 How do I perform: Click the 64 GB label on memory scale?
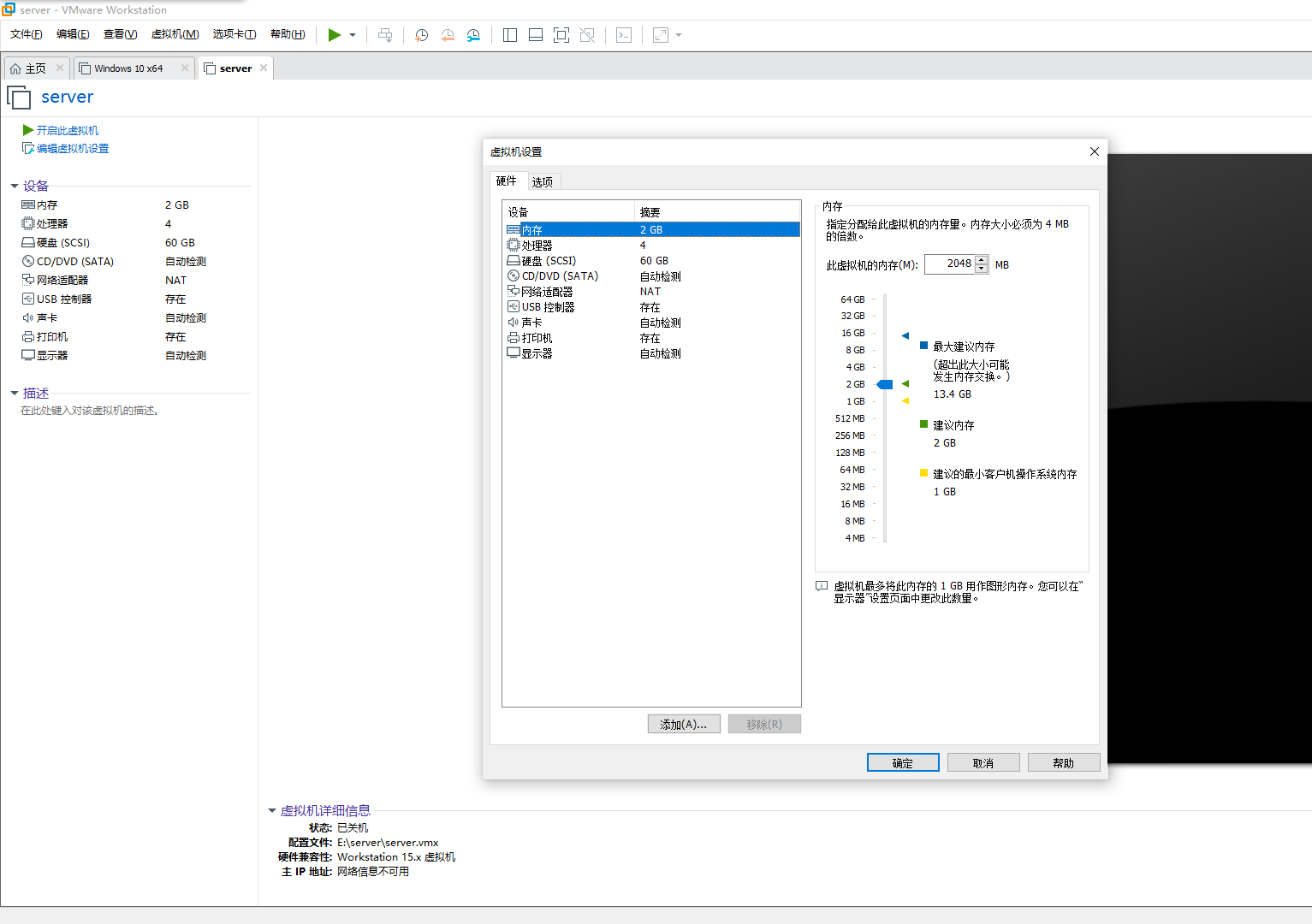coord(852,299)
